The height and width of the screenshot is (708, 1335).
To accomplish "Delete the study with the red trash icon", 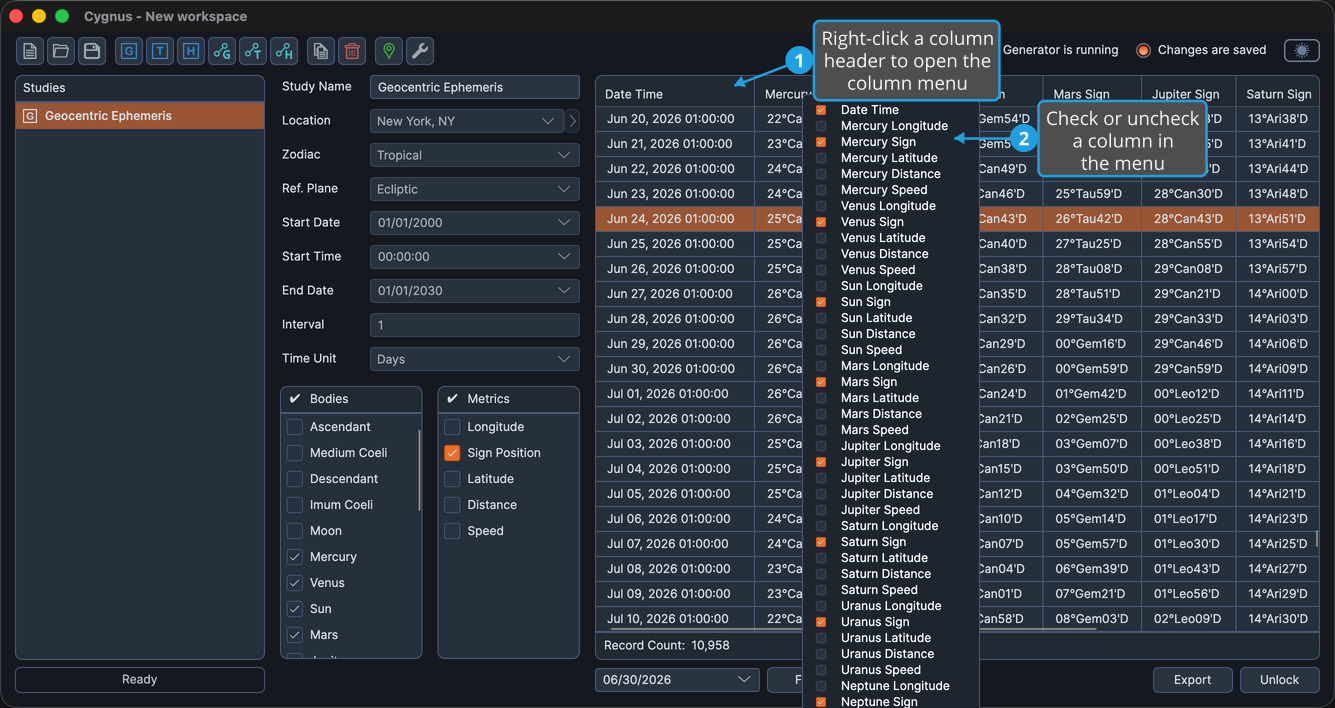I will click(x=352, y=51).
